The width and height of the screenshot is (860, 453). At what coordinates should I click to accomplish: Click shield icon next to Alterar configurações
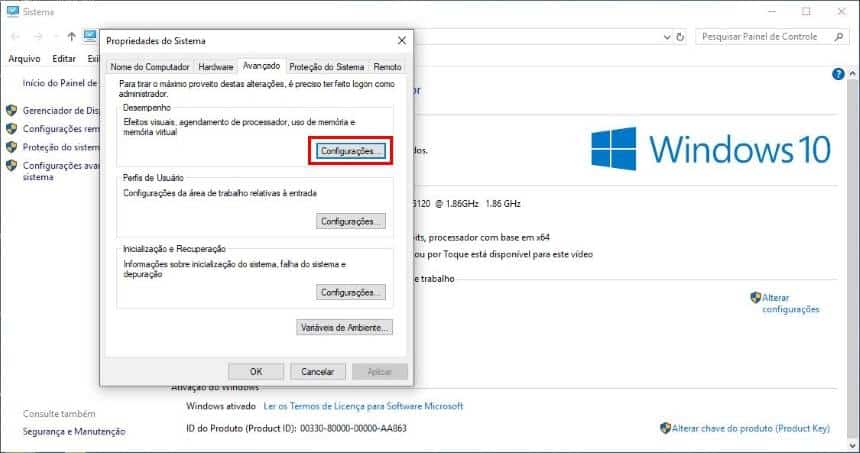[755, 297]
